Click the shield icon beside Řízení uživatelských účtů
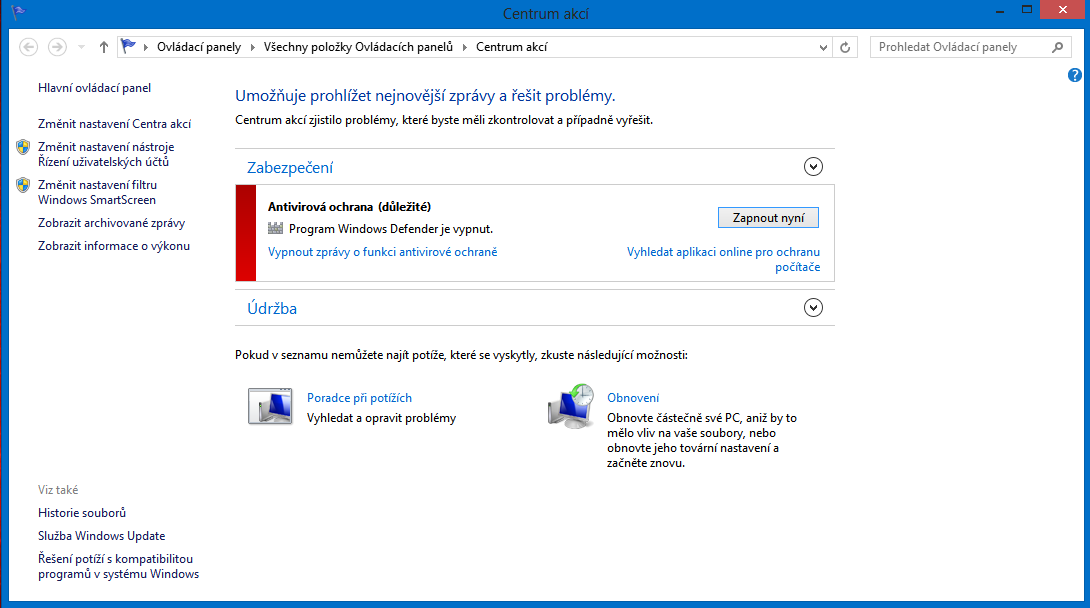Viewport: 1090px width, 608px height. [23, 147]
